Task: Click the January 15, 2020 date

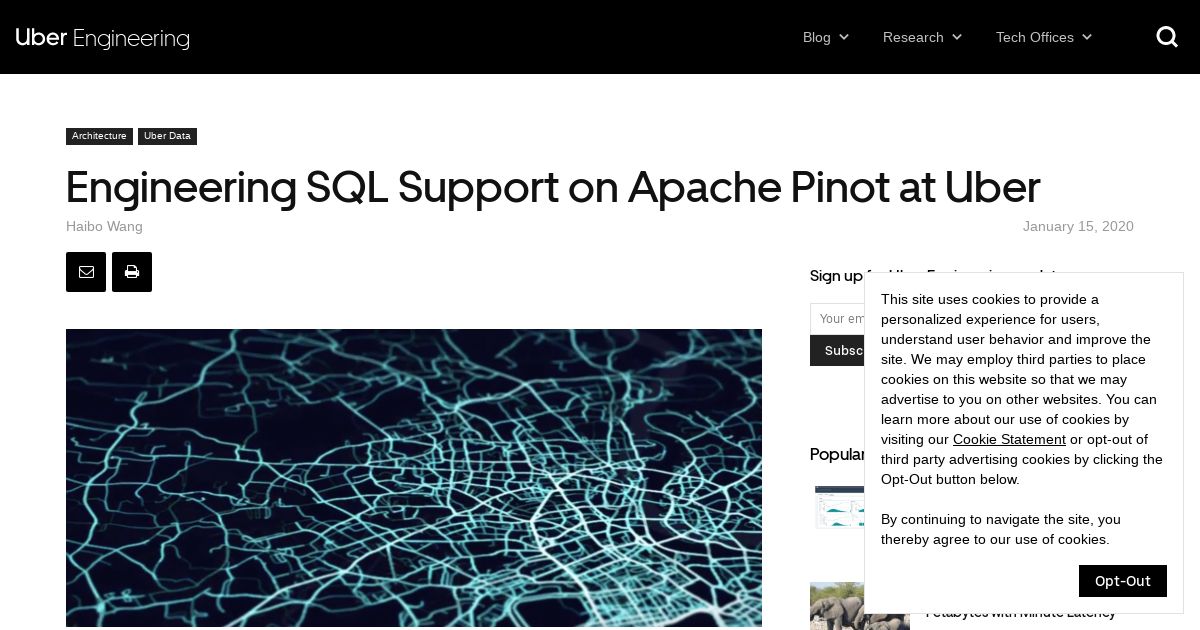Action: (x=1078, y=227)
